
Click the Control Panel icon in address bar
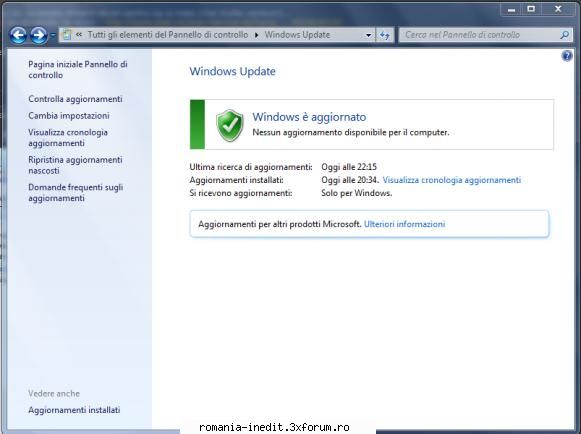click(x=67, y=35)
